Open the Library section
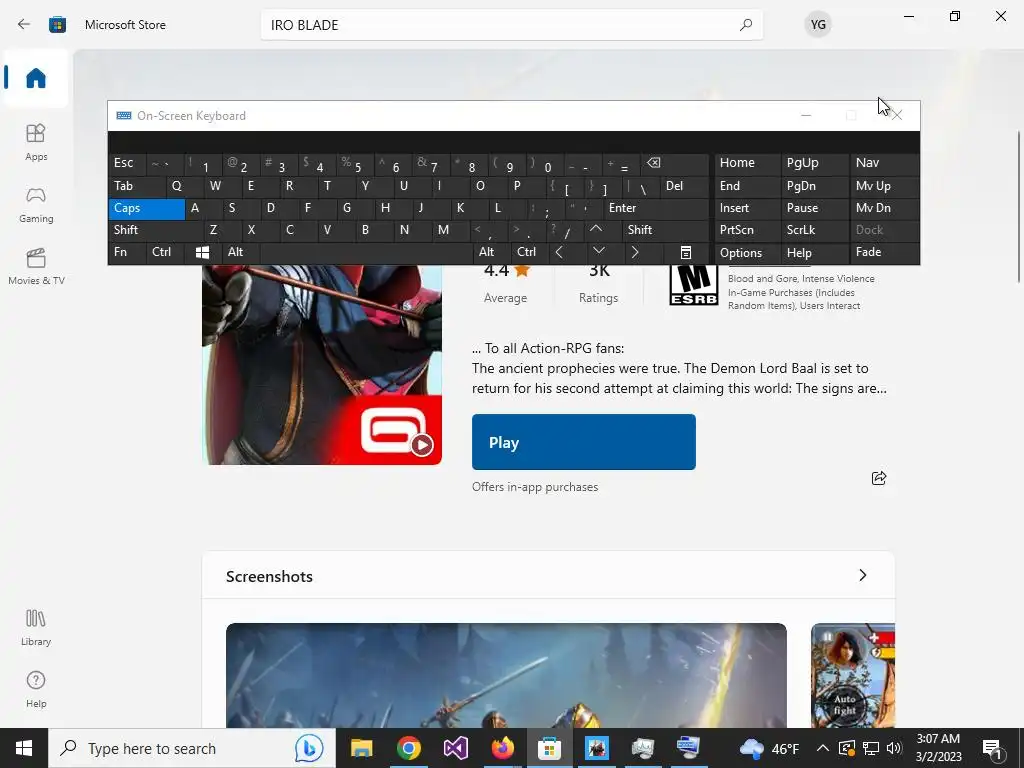This screenshot has height=768, width=1024. [36, 627]
